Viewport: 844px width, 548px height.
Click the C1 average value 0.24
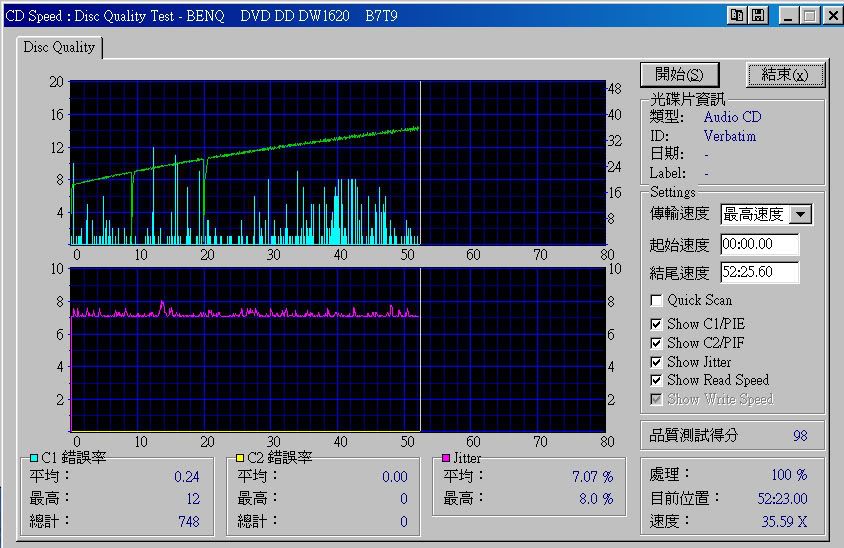(187, 477)
